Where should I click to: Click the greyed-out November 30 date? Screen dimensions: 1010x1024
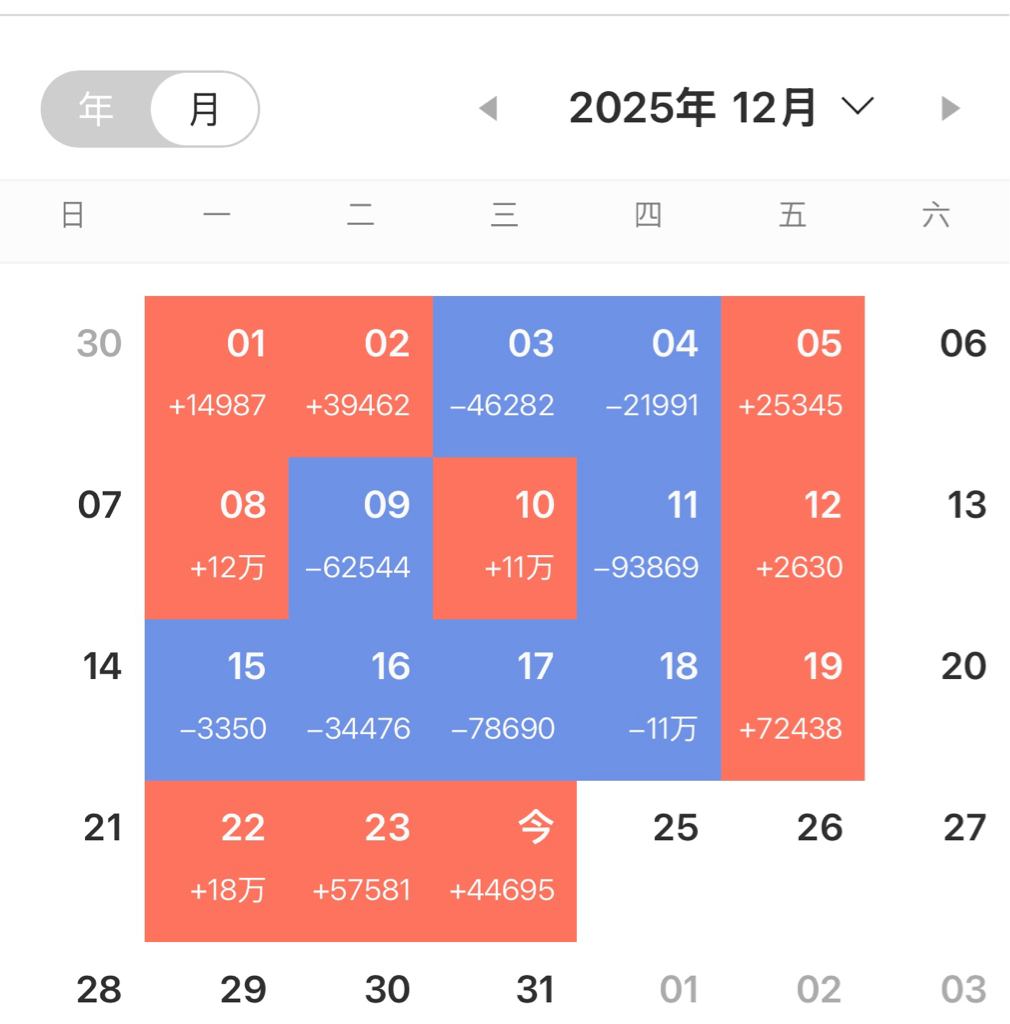[x=99, y=345]
